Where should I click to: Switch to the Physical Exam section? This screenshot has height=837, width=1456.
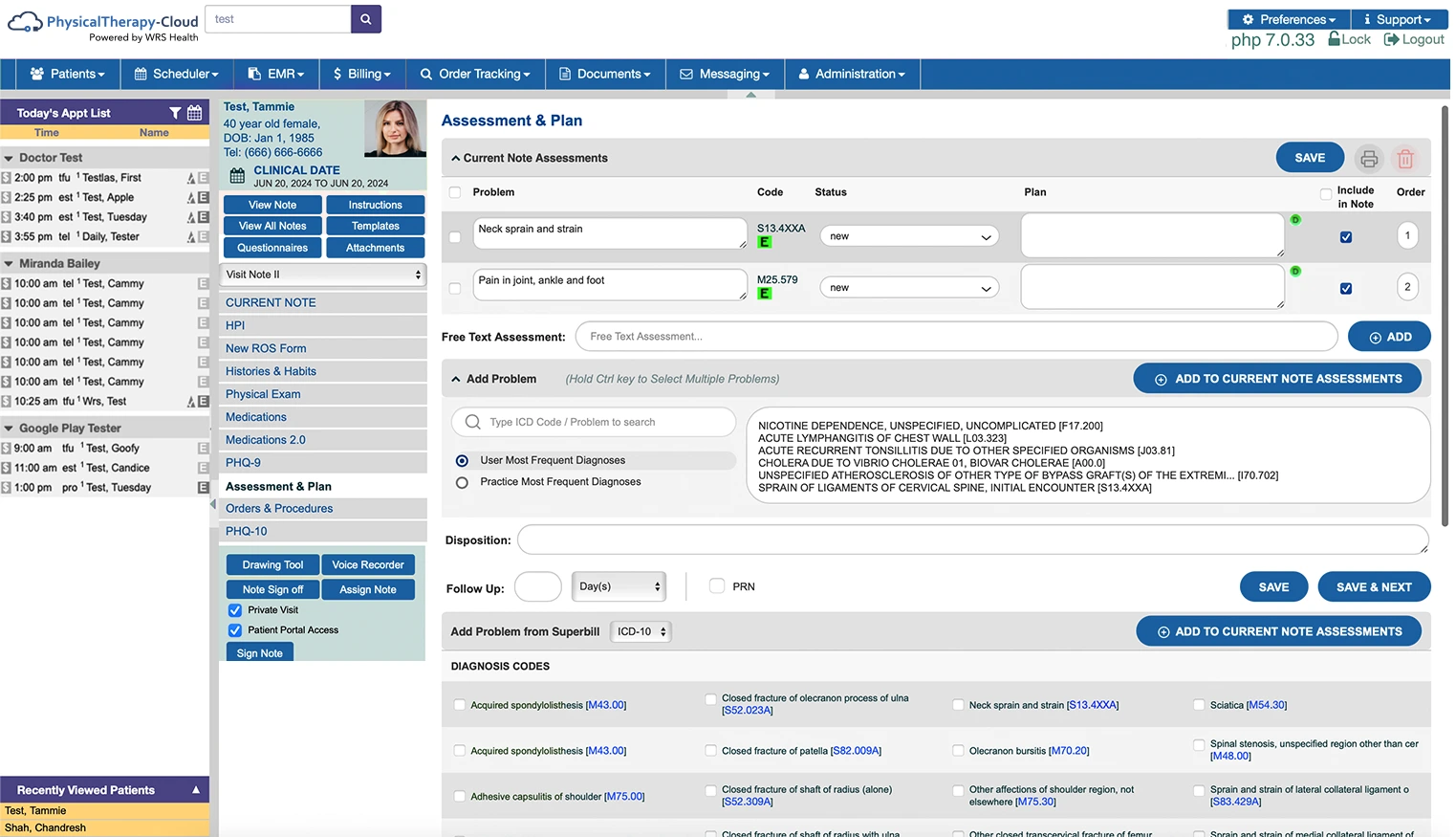[x=262, y=393]
